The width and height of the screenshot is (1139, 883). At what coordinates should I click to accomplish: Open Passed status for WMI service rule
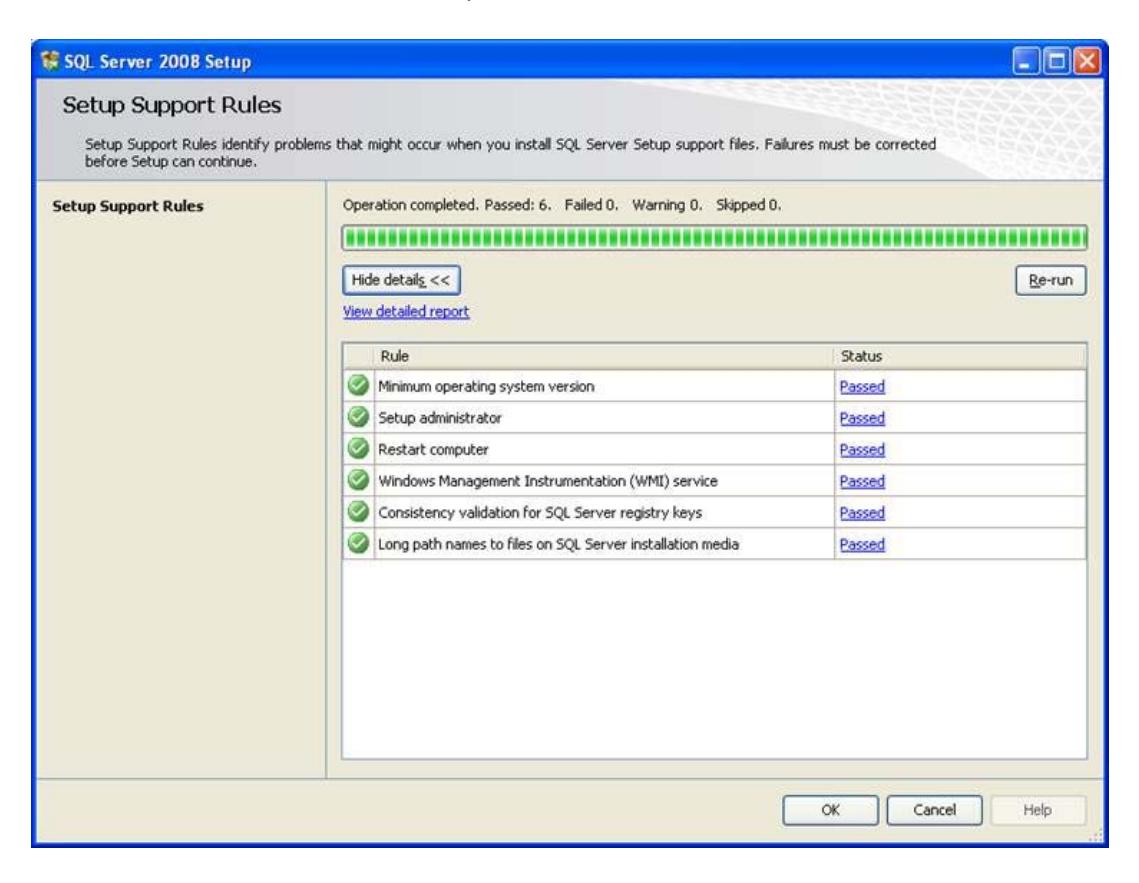862,481
